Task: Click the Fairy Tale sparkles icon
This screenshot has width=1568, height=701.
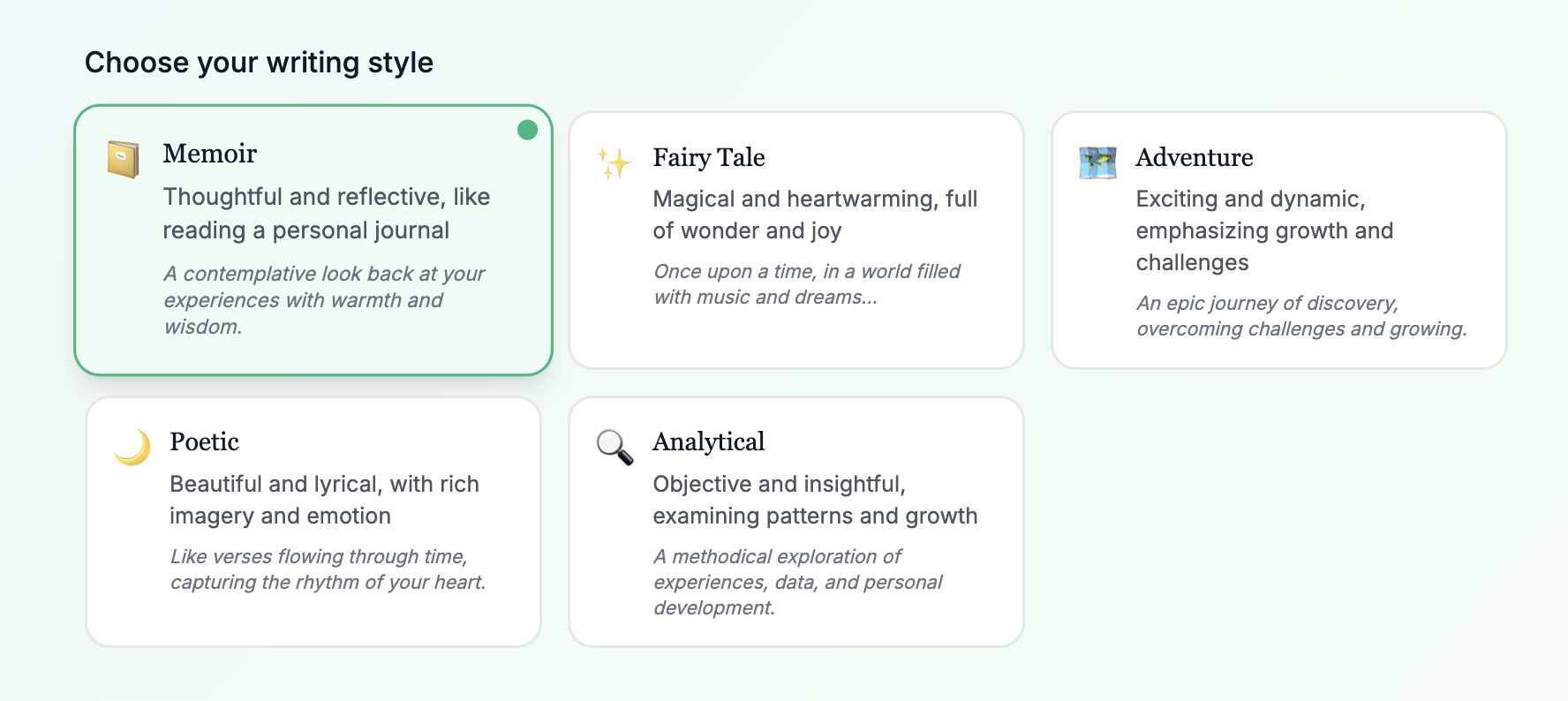Action: [x=614, y=163]
